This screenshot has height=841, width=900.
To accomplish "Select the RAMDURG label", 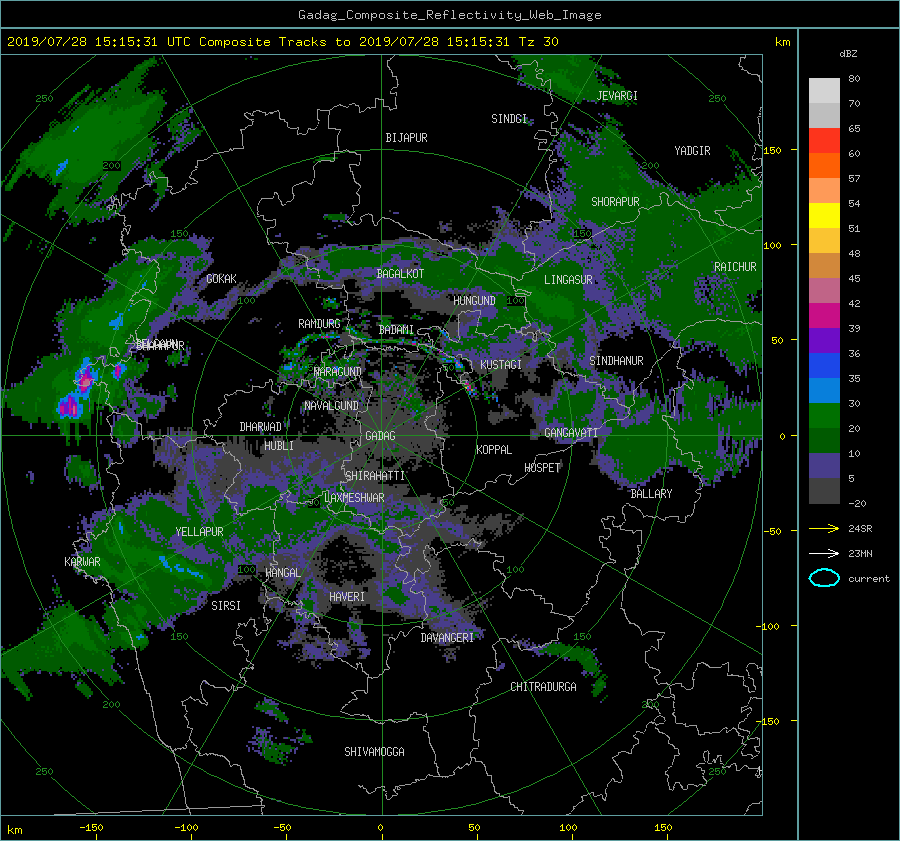I will 319,324.
